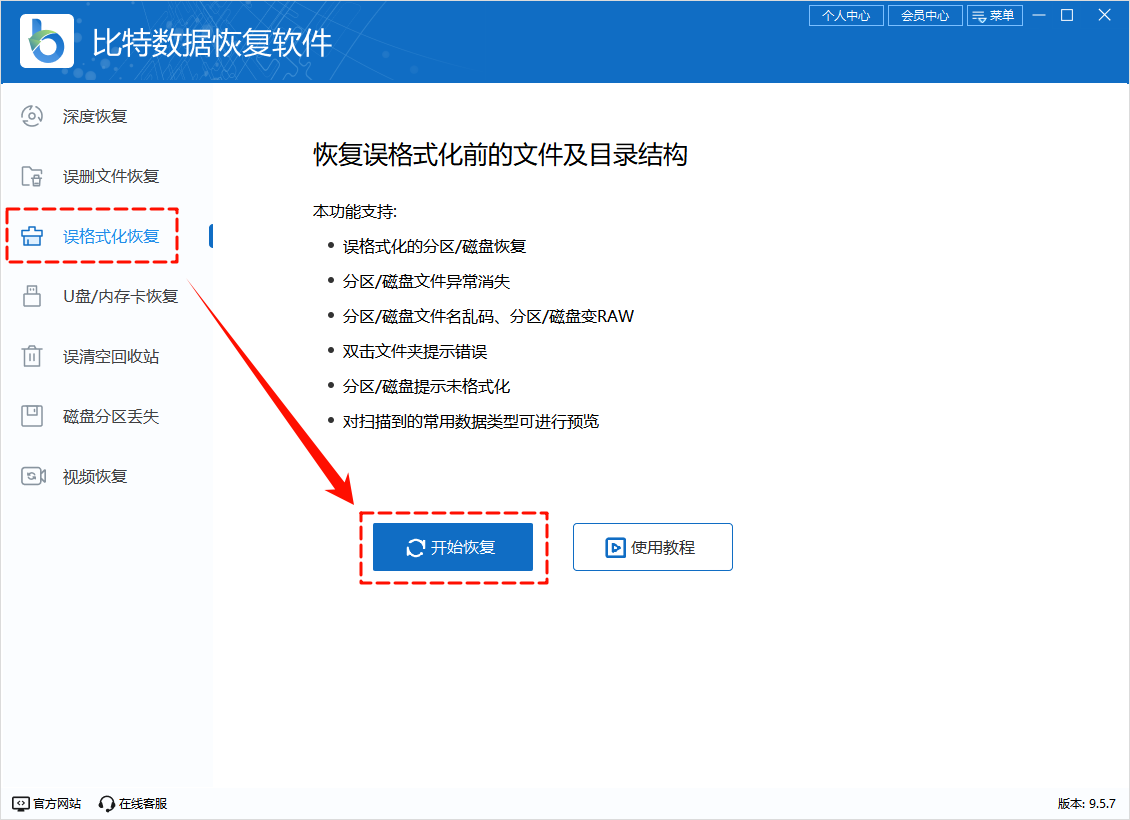Open the 菜单 dropdown menu
The height and width of the screenshot is (820, 1130).
[995, 15]
